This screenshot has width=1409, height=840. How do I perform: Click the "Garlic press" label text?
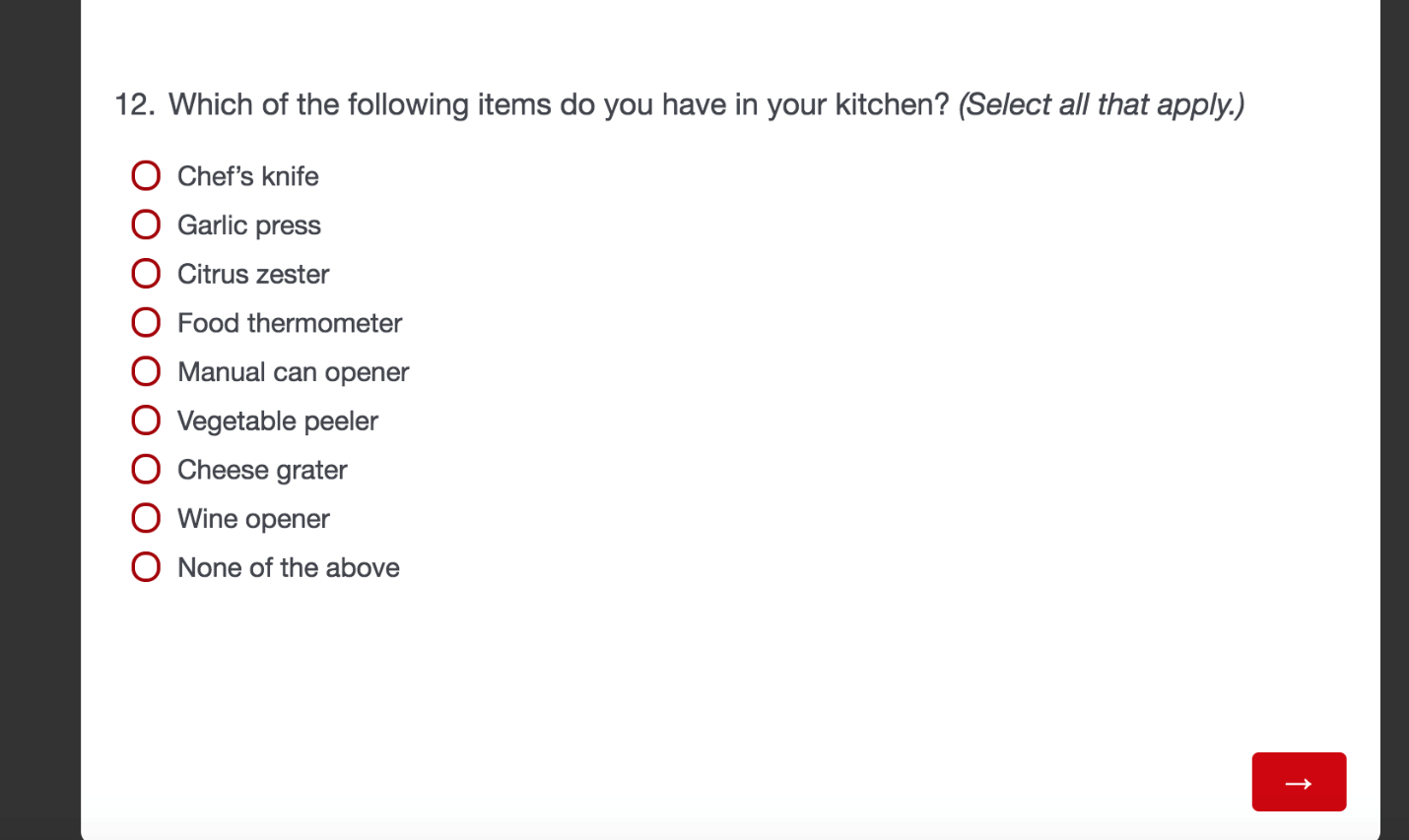249,226
